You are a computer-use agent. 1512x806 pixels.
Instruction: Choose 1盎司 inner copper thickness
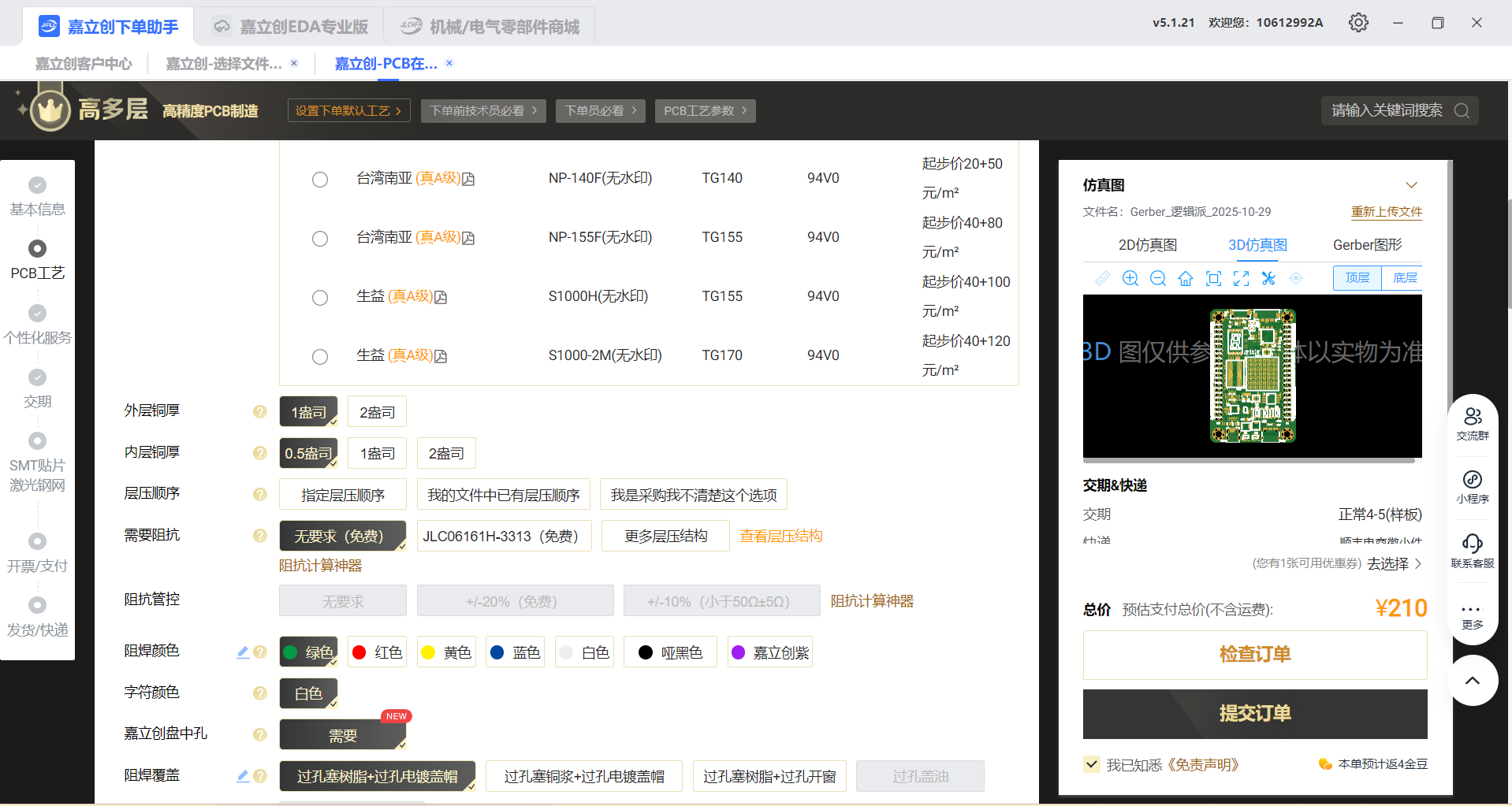[x=377, y=453]
